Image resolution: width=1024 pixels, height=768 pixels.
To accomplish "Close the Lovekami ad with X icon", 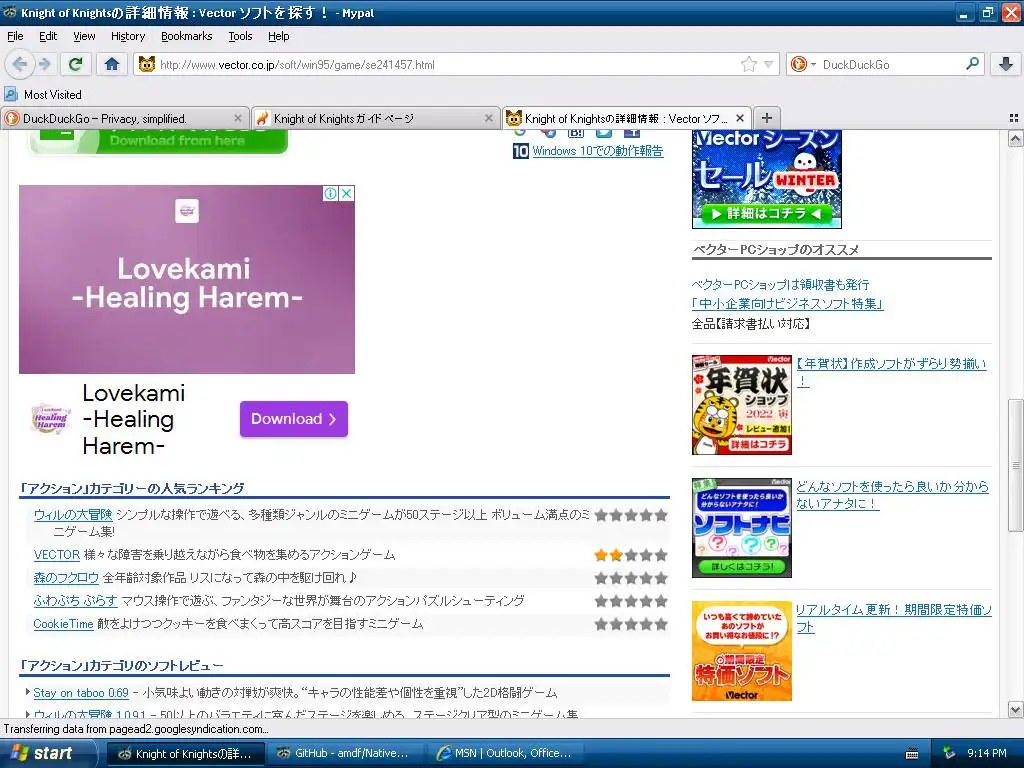I will (x=347, y=193).
